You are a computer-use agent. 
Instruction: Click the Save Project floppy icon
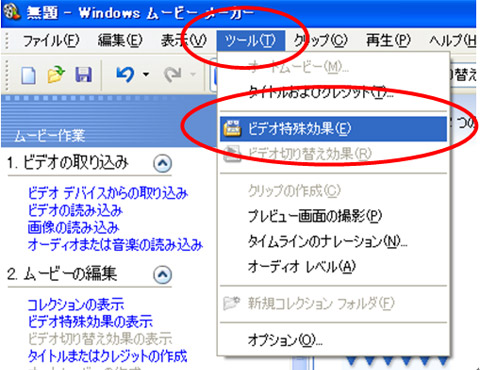tap(83, 75)
